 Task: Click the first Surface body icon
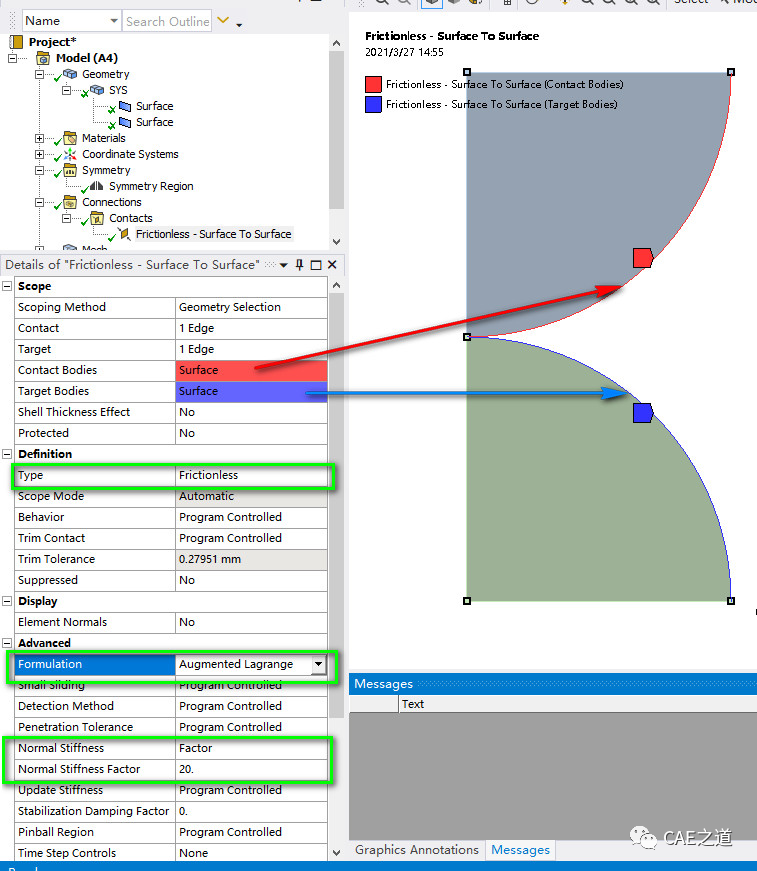pos(125,106)
